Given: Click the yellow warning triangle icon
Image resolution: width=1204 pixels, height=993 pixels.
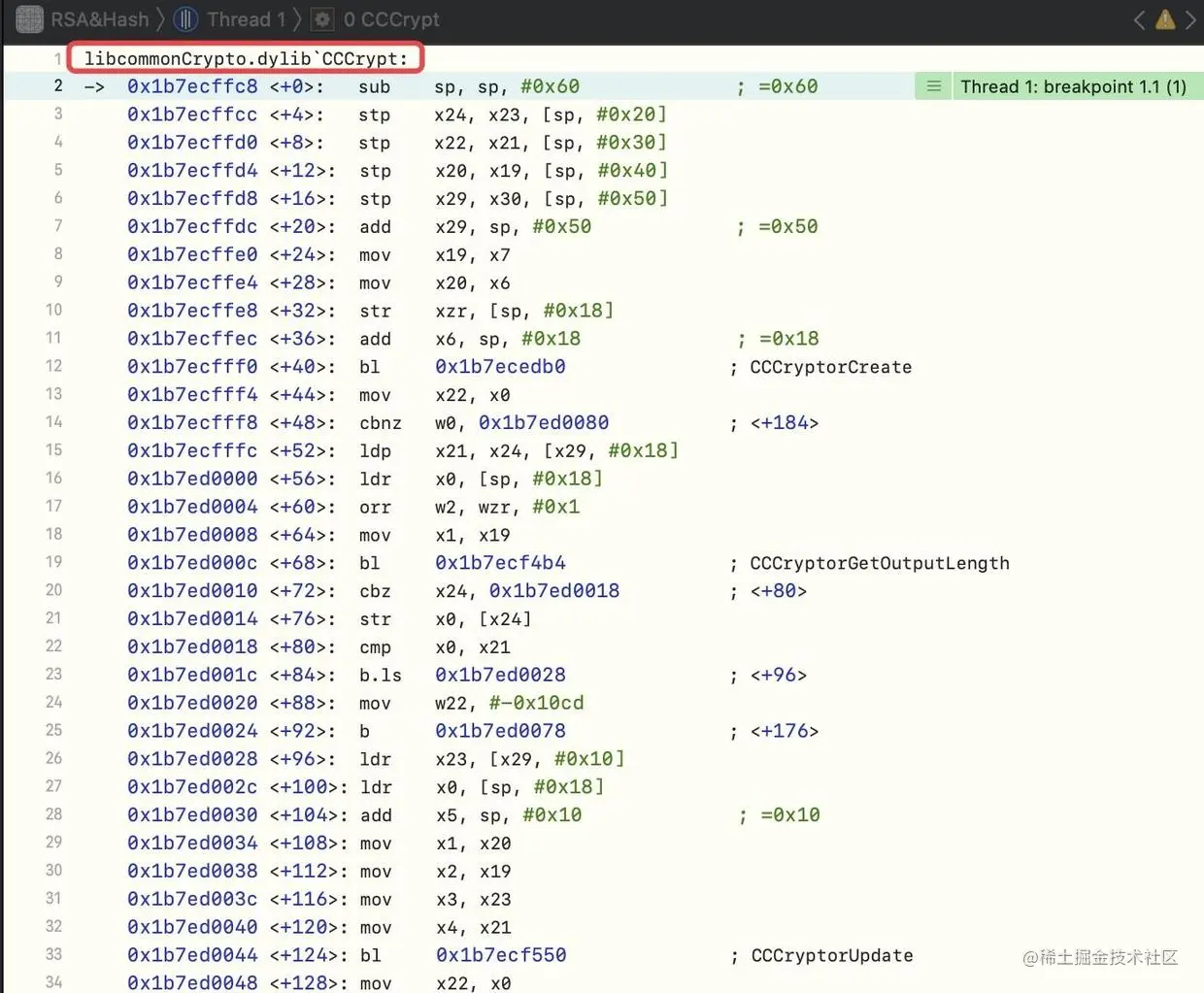Looking at the screenshot, I should (1165, 18).
